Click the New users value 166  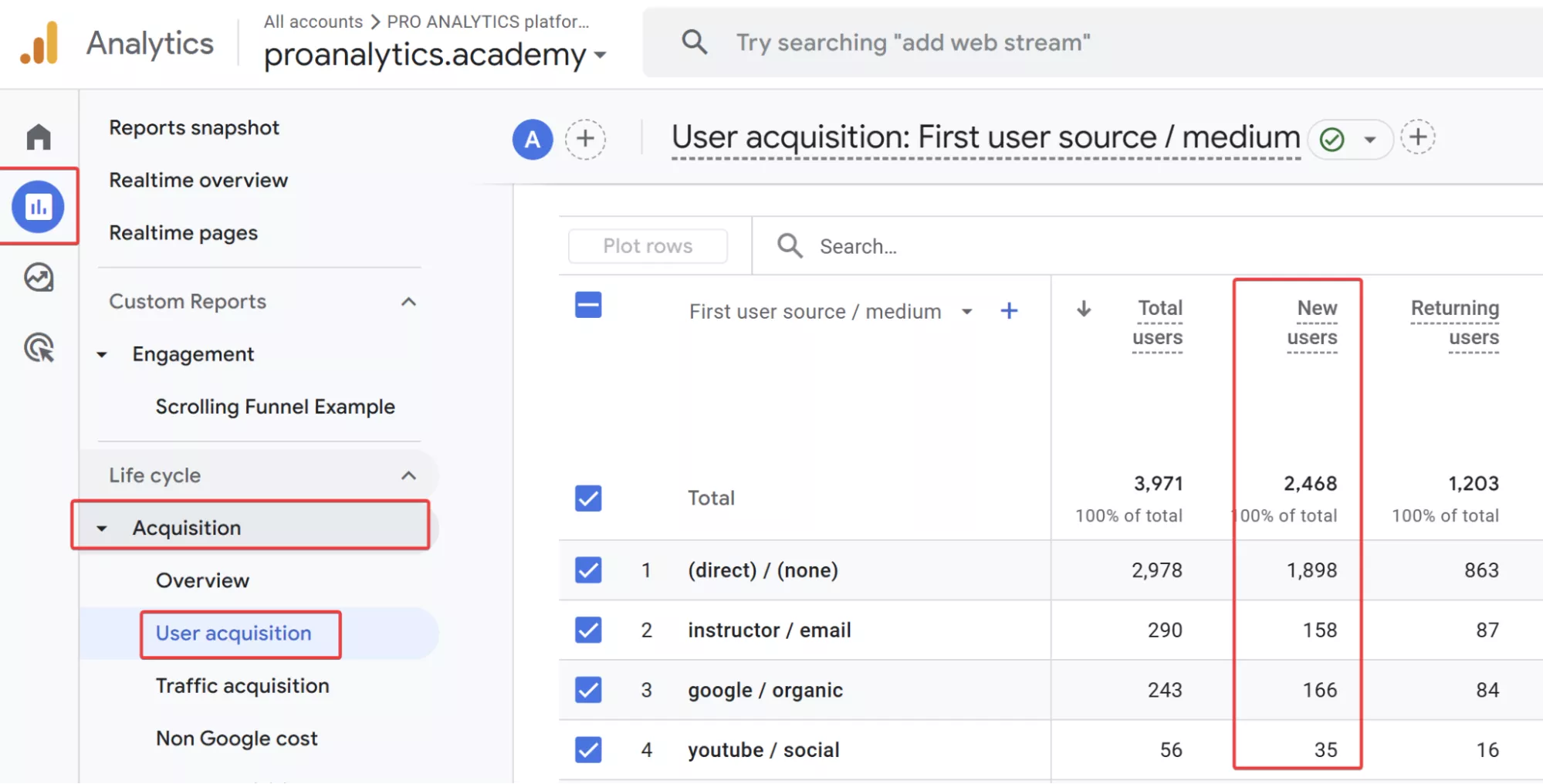[1320, 690]
